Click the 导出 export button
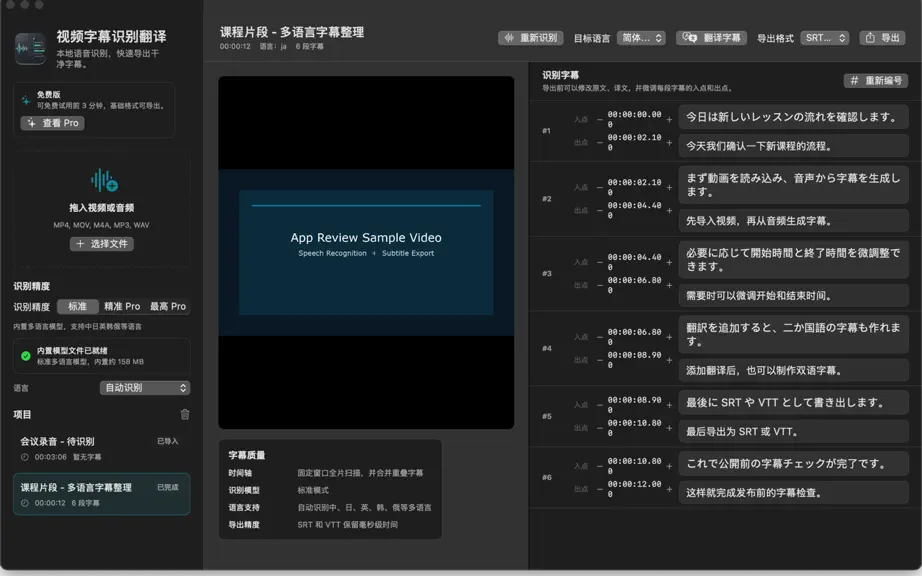The width and height of the screenshot is (922, 576). click(882, 38)
